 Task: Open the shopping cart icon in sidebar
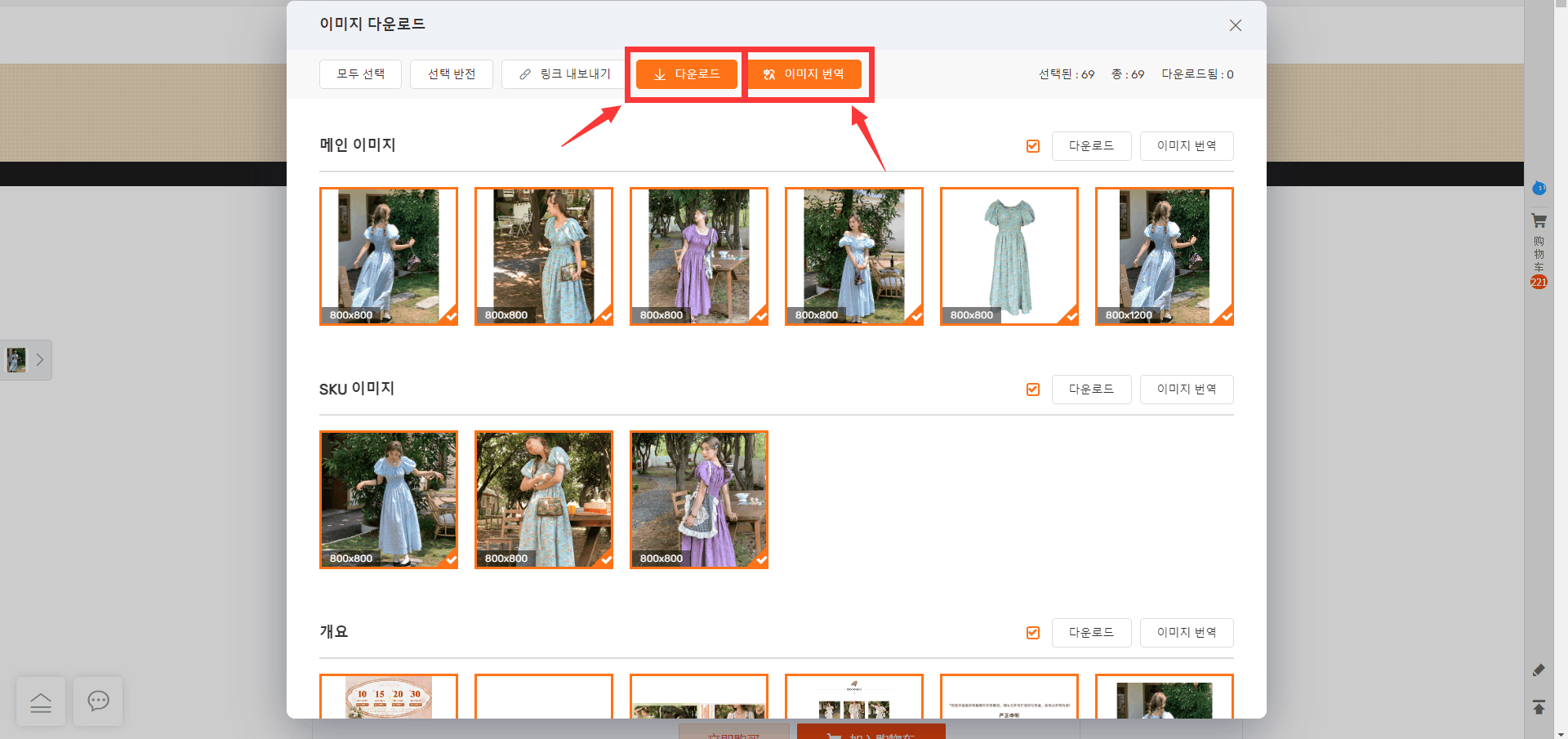point(1539,221)
